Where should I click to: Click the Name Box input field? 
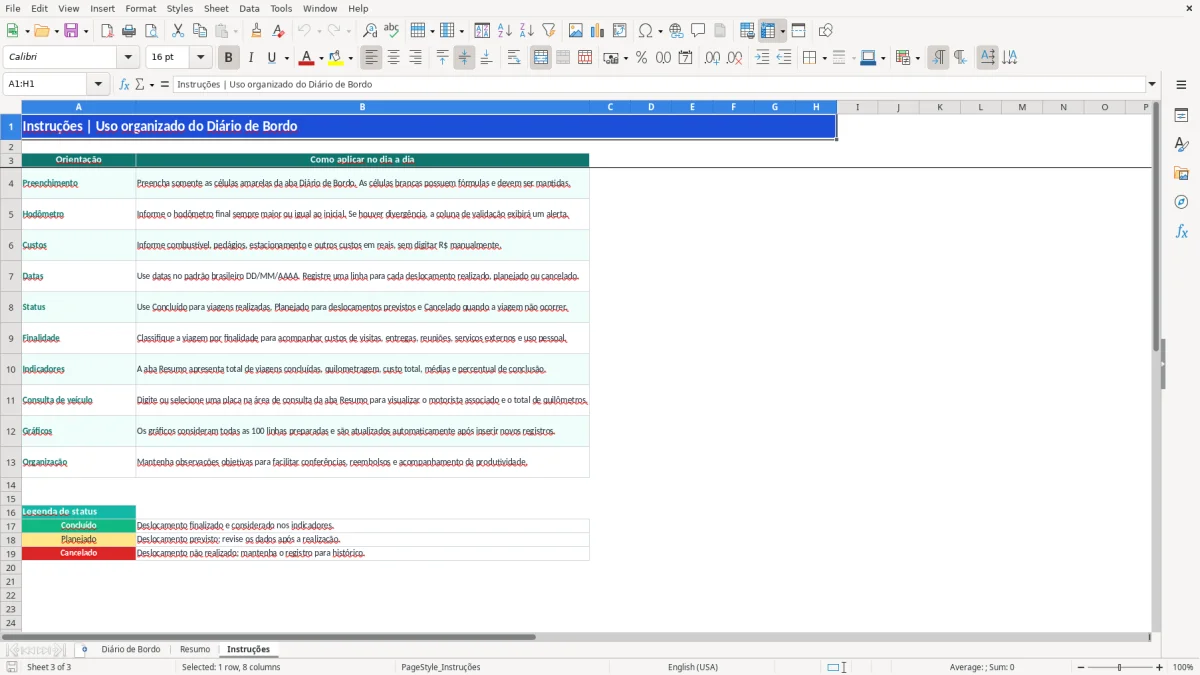(46, 84)
